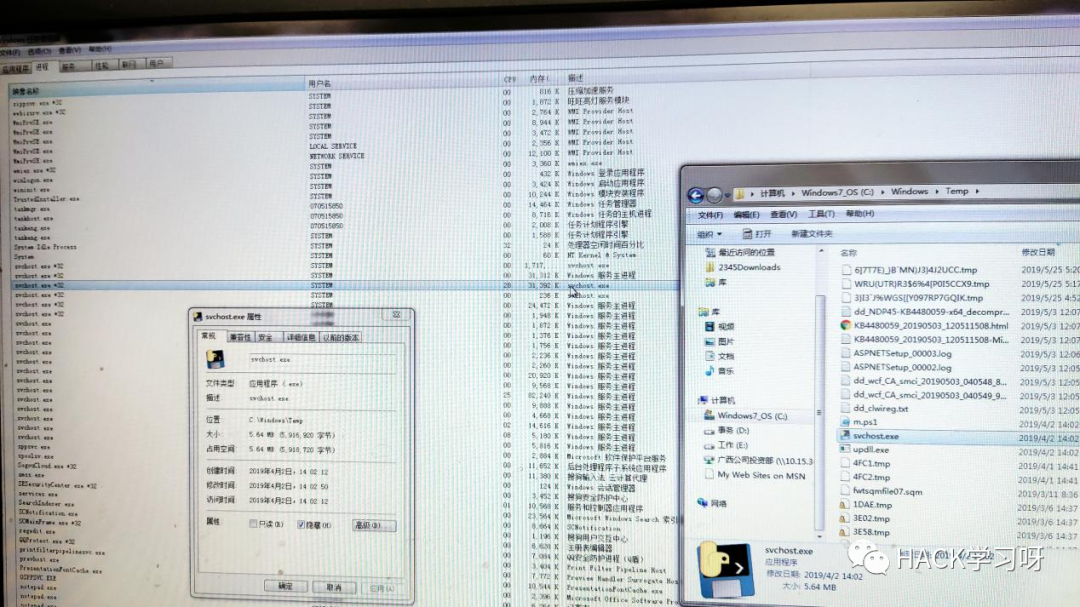The image size is (1080, 607).
Task: Click the 3E02.tmp file icon
Action: [x=844, y=519]
